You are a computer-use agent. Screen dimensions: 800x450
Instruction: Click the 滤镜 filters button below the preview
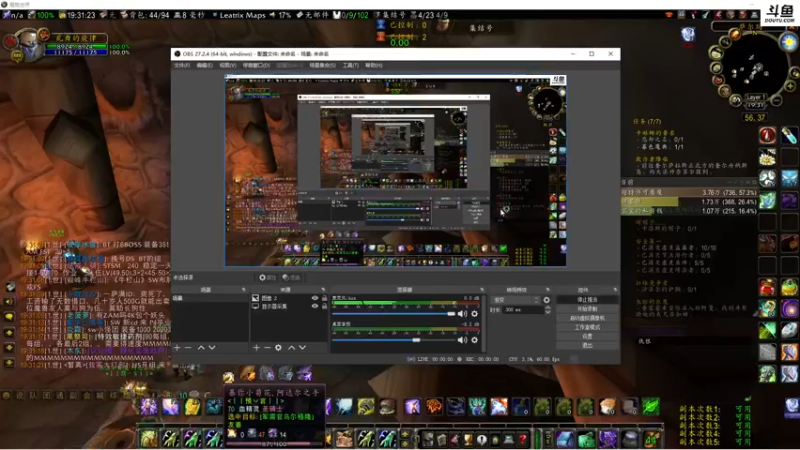(291, 278)
